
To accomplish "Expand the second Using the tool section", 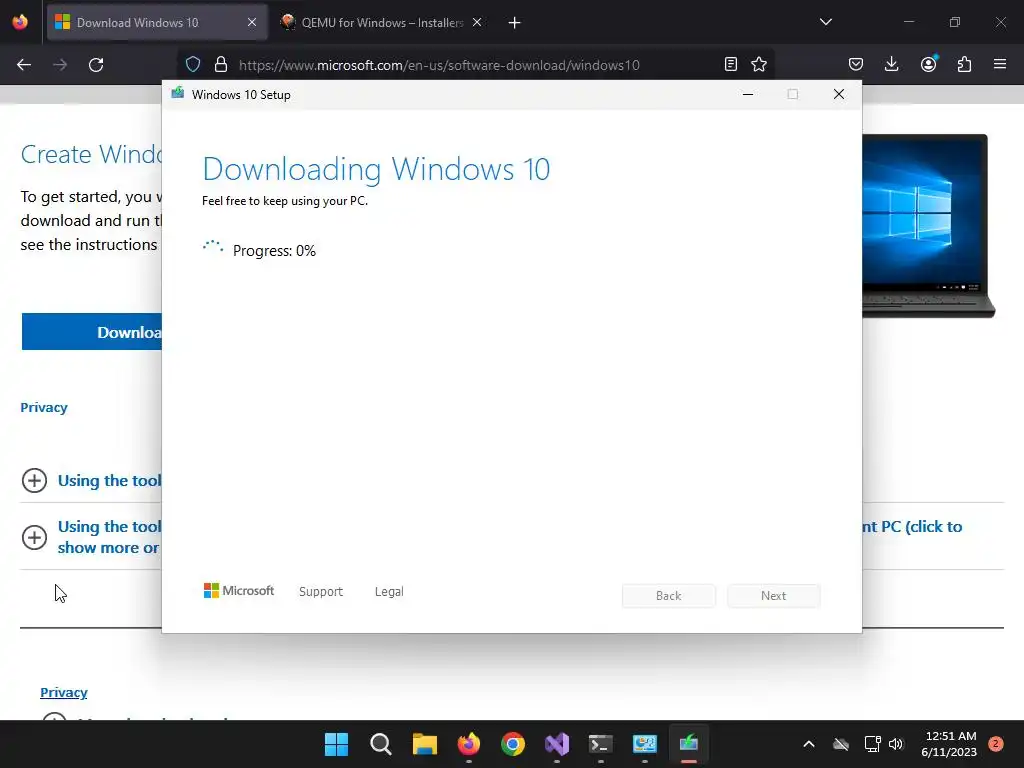I will click(x=35, y=537).
